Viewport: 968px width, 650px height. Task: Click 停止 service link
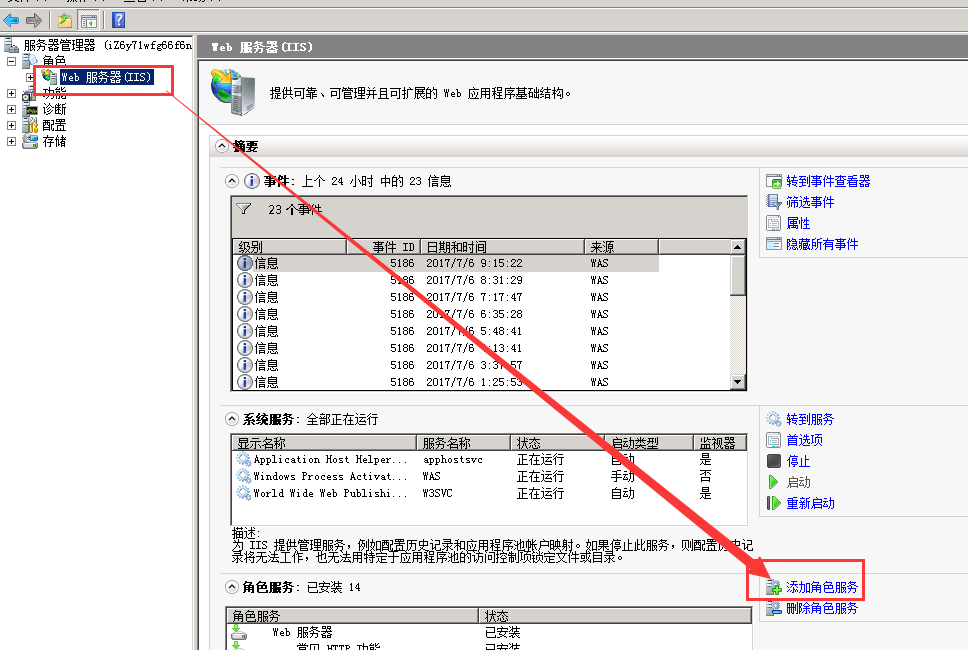[x=798, y=462]
